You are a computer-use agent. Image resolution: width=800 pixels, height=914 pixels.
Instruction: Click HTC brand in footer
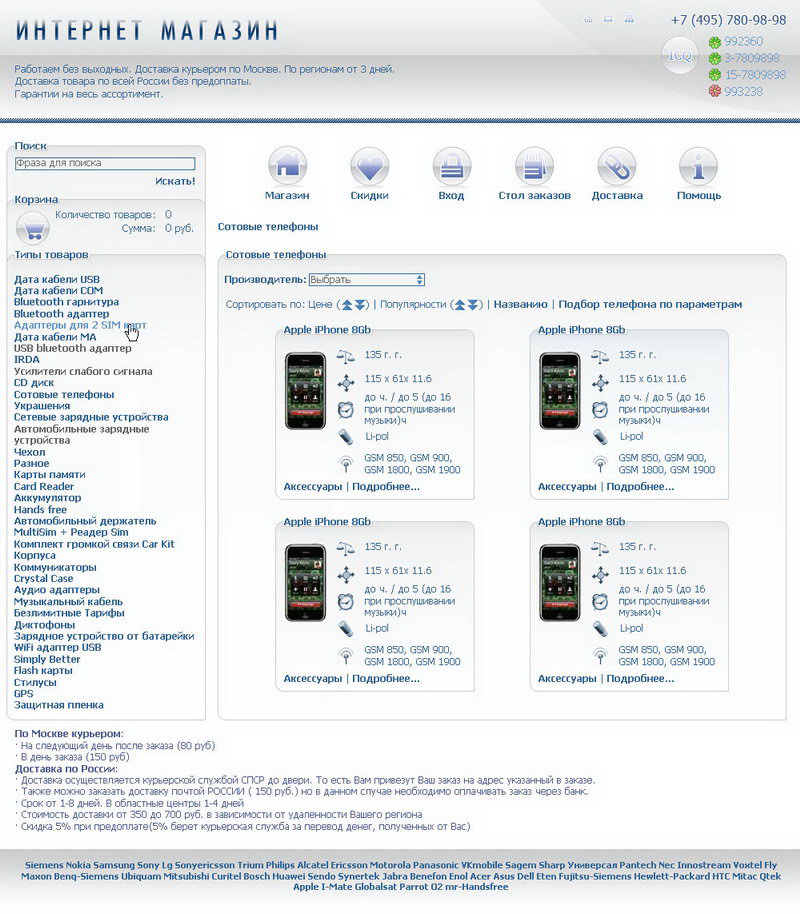pos(721,877)
